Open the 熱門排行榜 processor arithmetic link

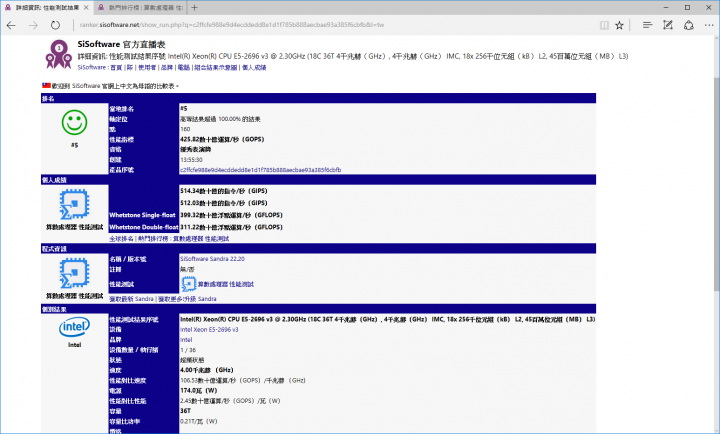[x=184, y=239]
